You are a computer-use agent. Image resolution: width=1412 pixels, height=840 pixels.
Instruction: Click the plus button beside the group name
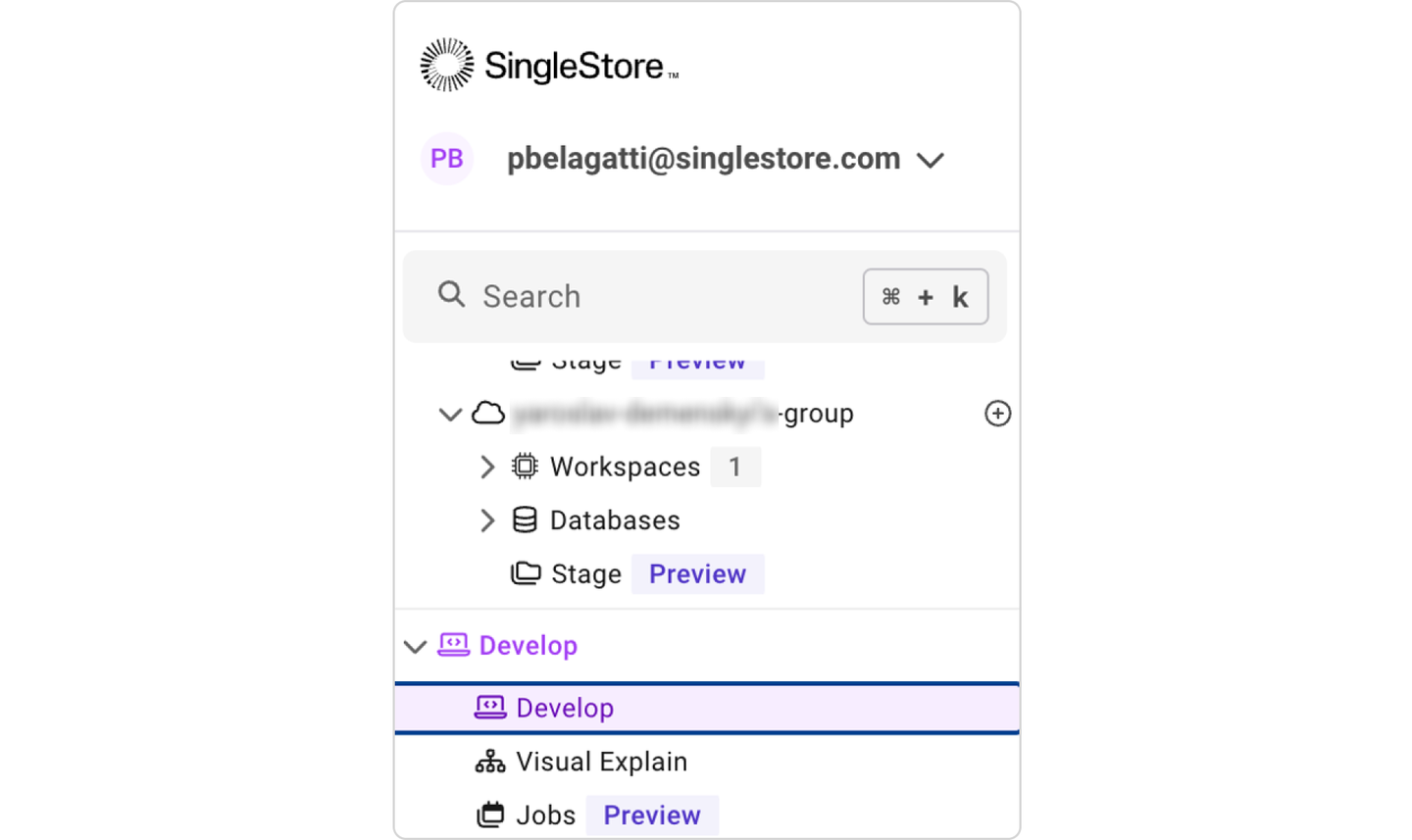[997, 413]
